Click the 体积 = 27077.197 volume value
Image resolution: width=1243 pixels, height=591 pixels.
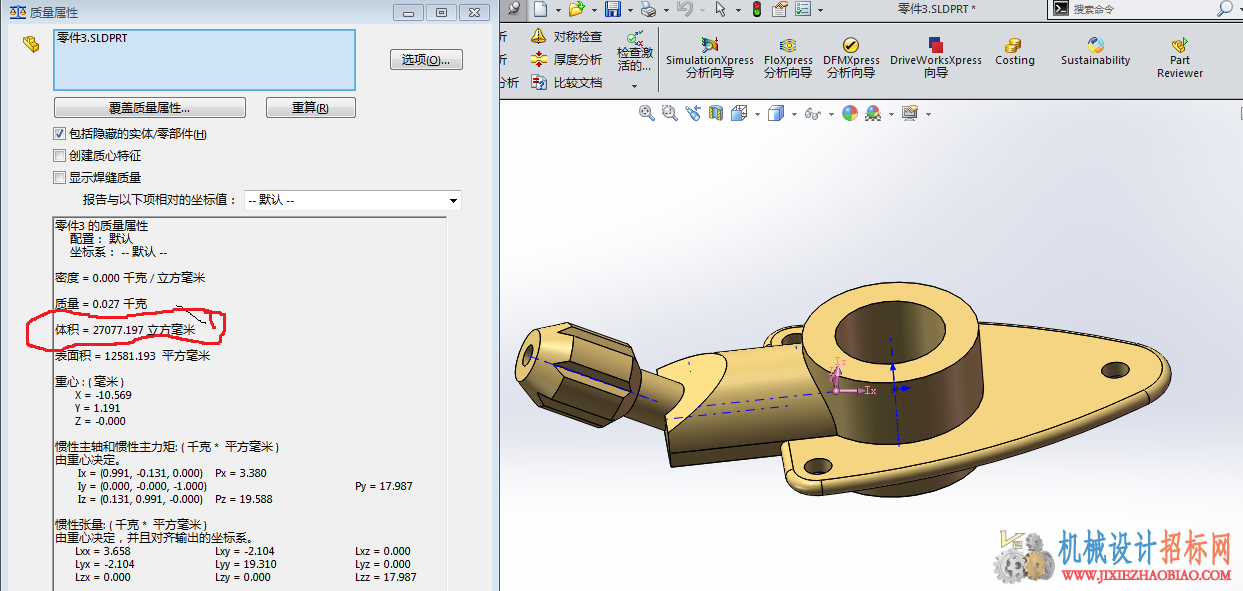tap(125, 330)
